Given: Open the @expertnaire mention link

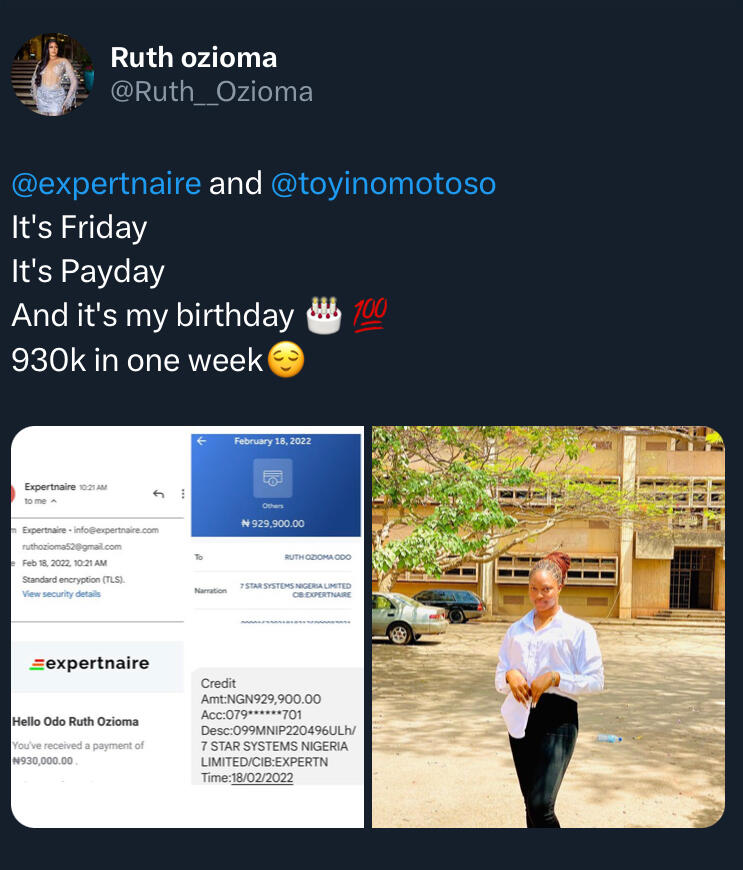Looking at the screenshot, I should [106, 184].
